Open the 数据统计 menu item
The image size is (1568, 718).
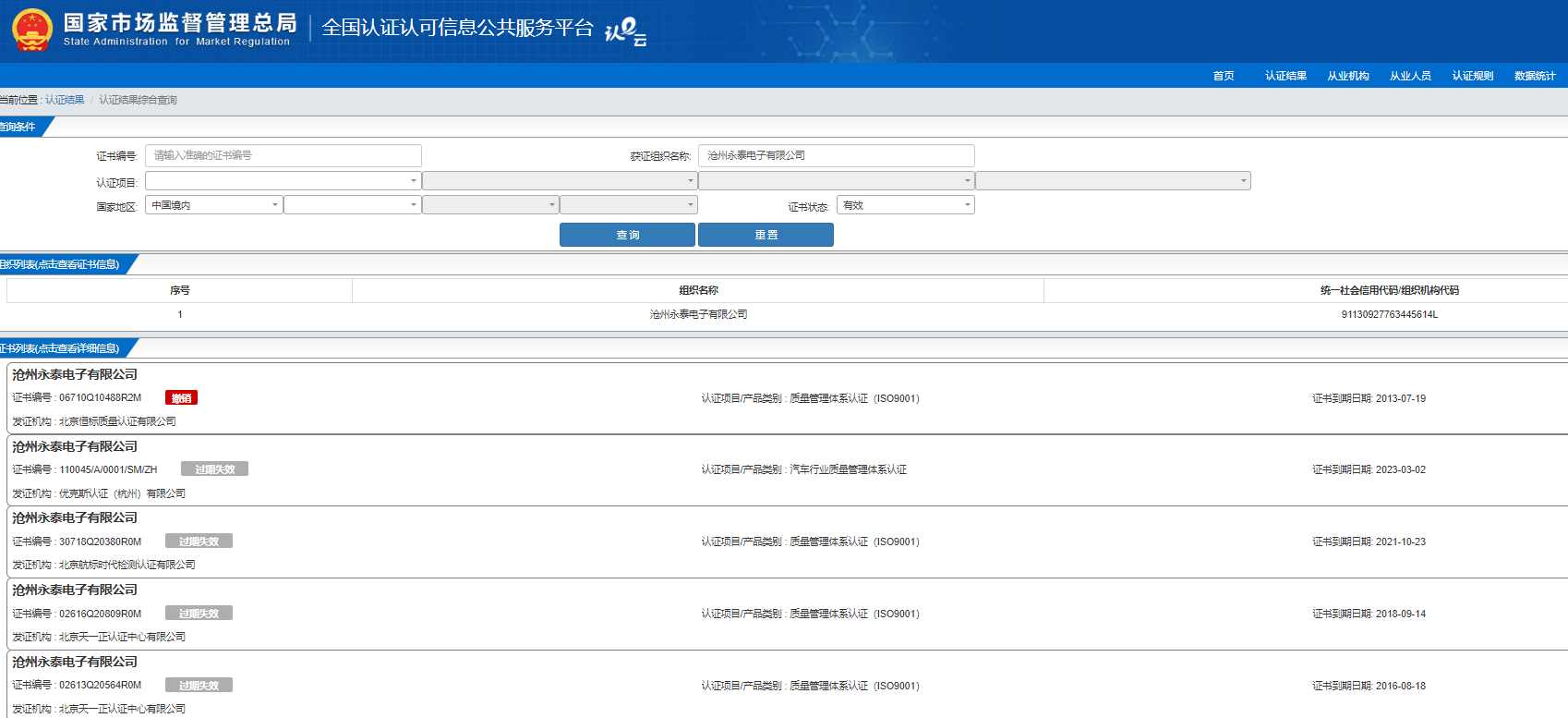[1535, 76]
